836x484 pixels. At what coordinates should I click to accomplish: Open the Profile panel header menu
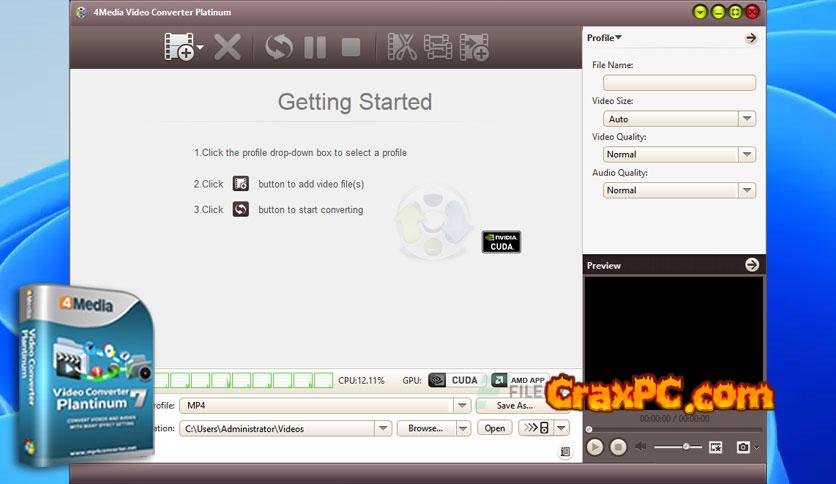pos(605,38)
